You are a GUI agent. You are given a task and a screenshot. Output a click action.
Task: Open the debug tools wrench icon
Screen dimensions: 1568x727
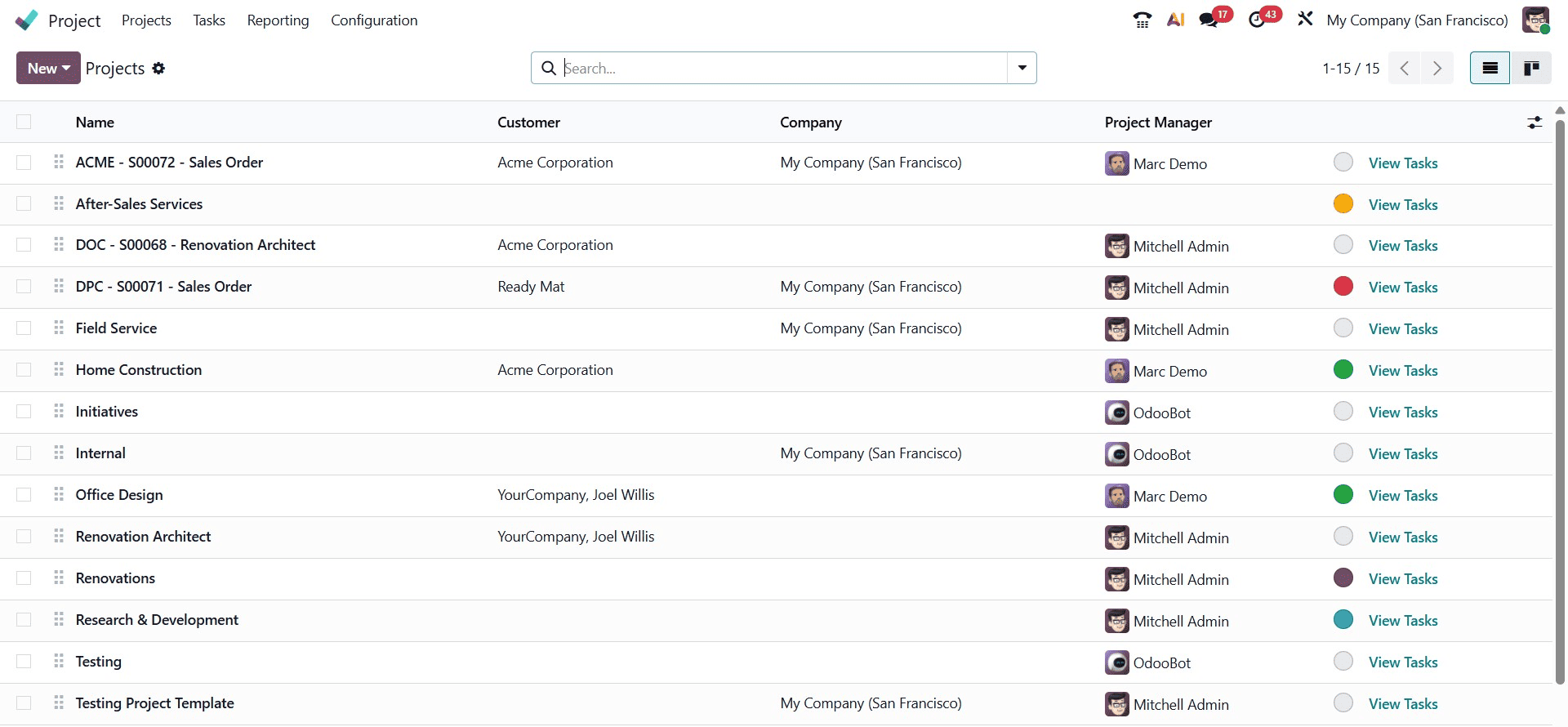pyautogui.click(x=1305, y=19)
